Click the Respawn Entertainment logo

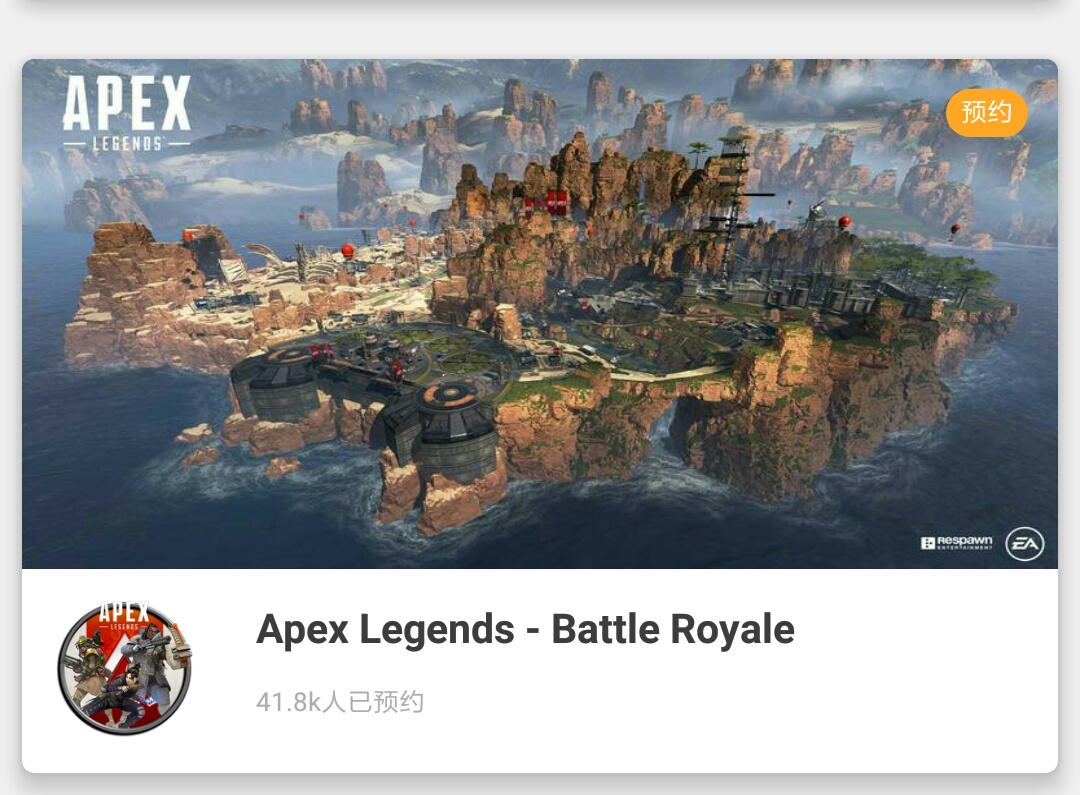[957, 543]
